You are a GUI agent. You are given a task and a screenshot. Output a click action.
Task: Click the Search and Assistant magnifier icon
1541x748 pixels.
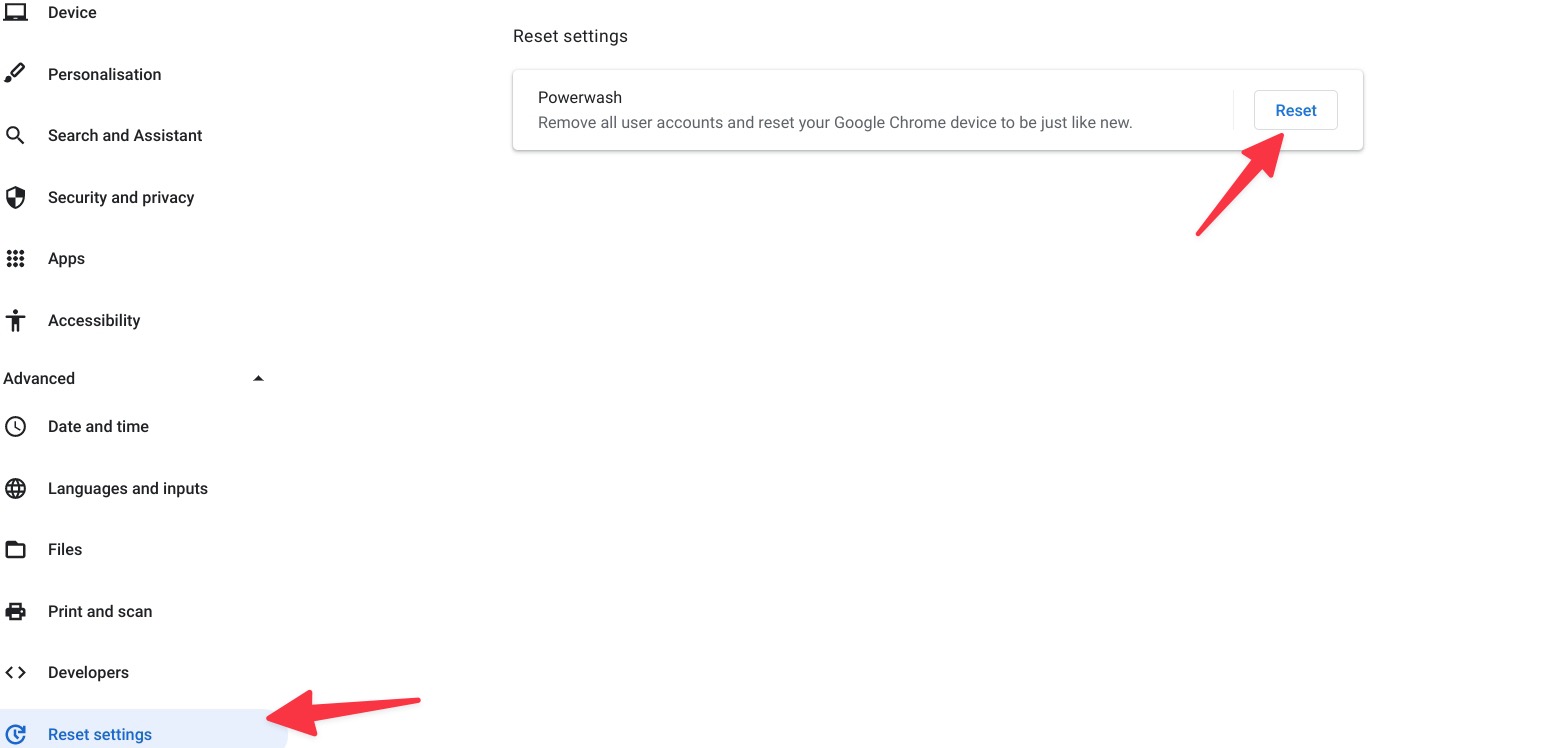pos(15,135)
